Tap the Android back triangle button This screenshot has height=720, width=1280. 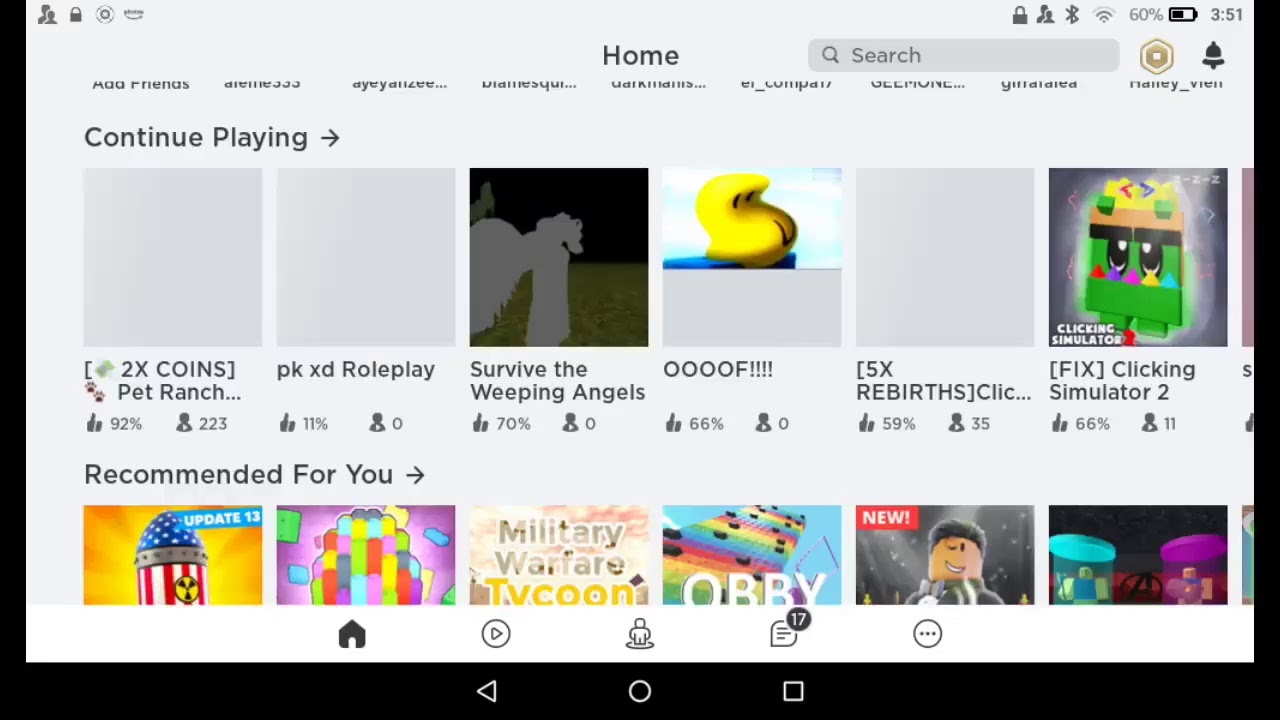(x=487, y=691)
